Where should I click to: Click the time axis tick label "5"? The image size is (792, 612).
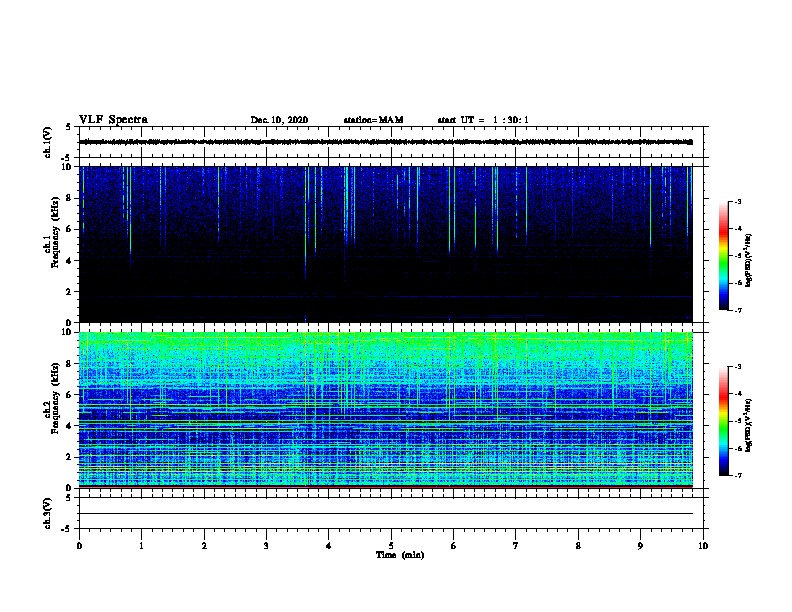click(391, 546)
